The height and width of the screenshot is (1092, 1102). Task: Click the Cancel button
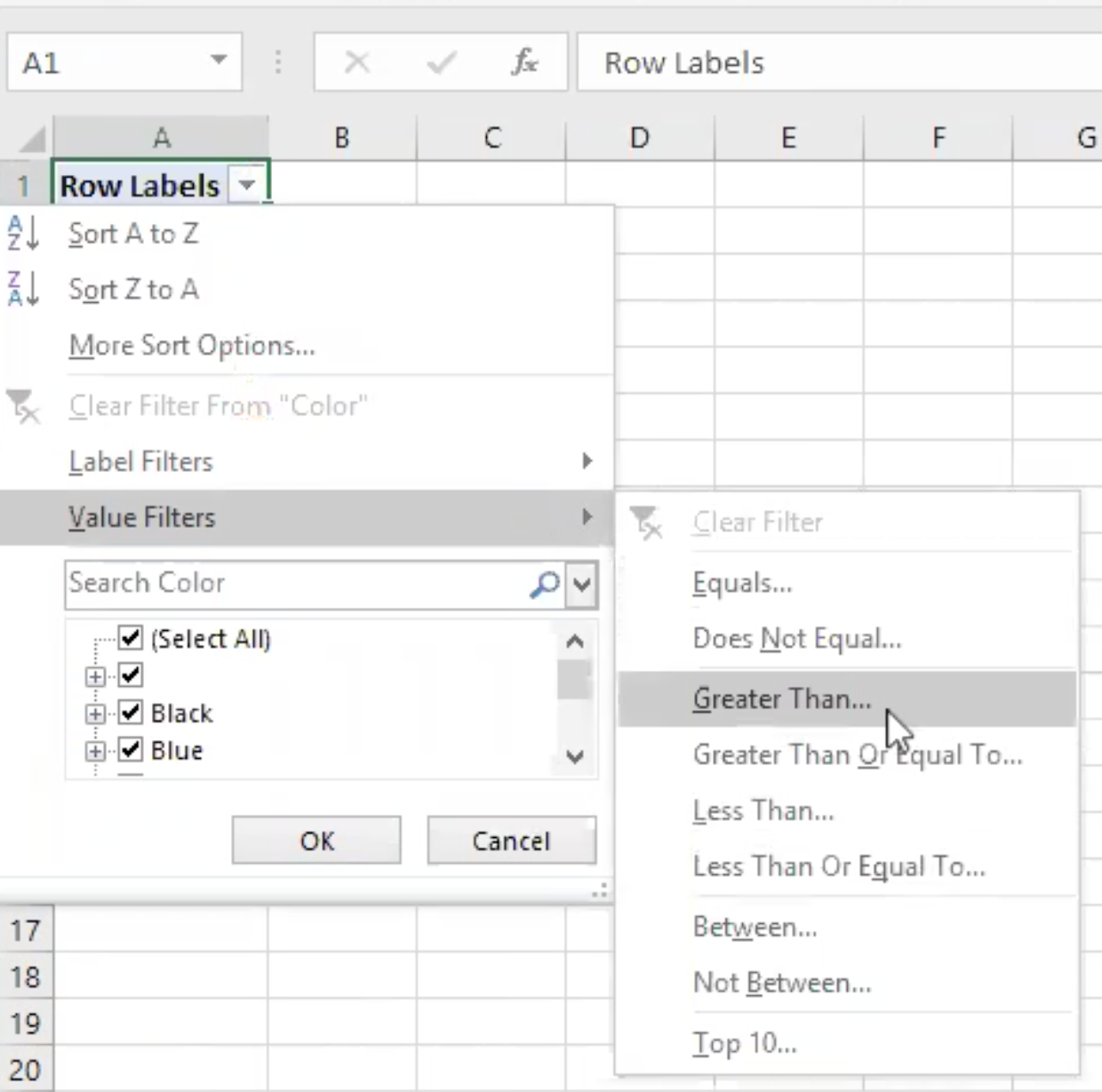[x=511, y=841]
